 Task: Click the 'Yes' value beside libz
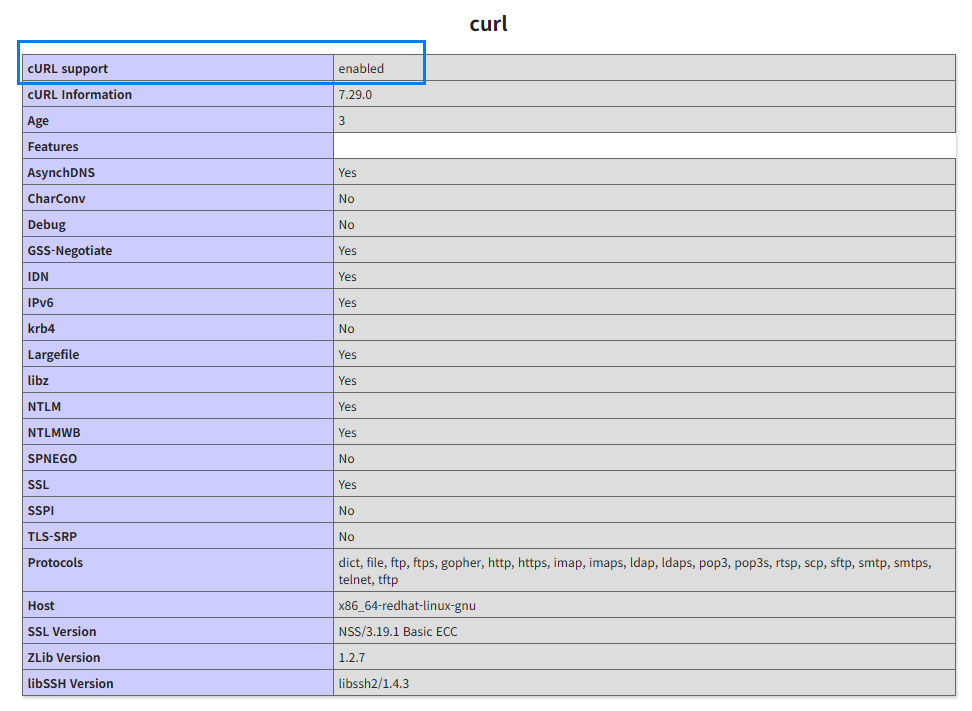coord(347,381)
